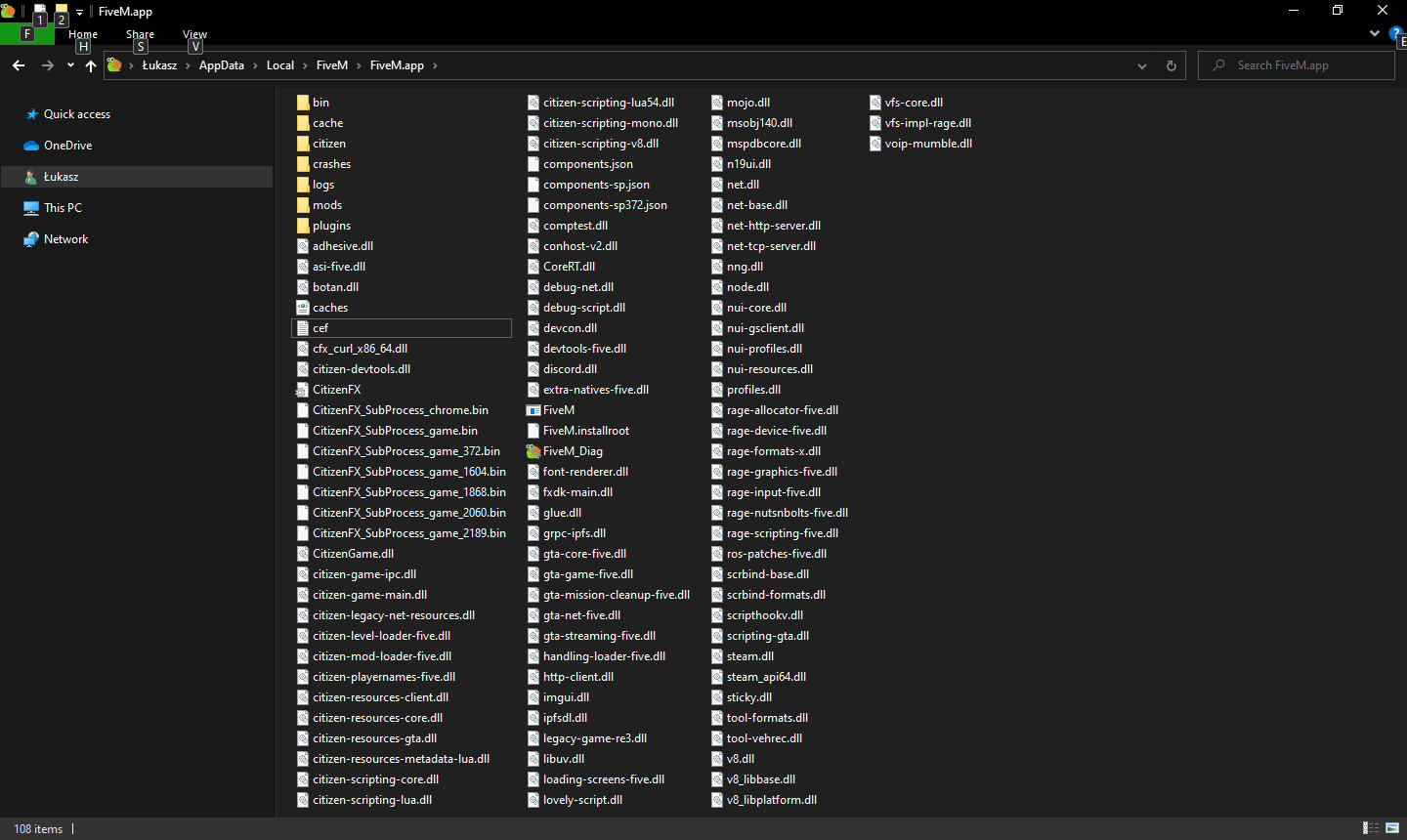The width and height of the screenshot is (1407, 840).
Task: Select discord.dll file
Action: 562,369
